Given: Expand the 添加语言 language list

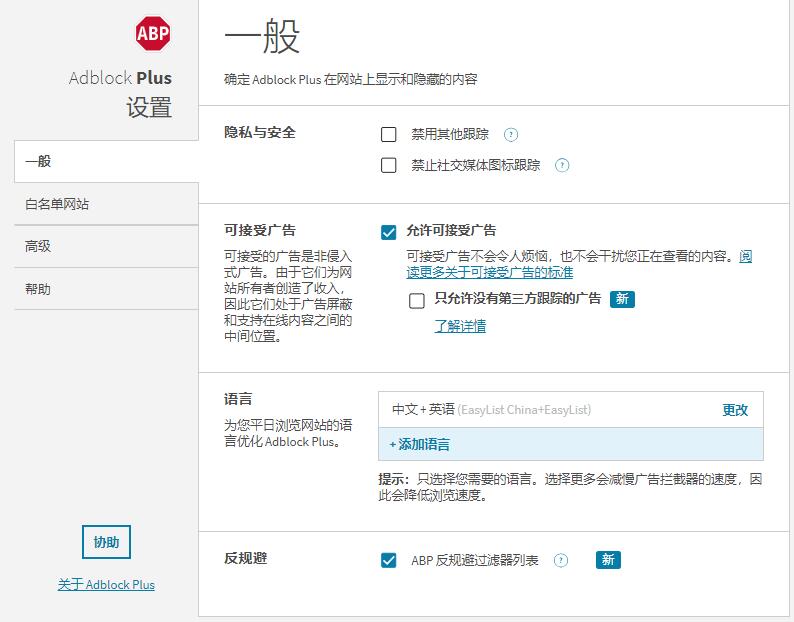Looking at the screenshot, I should pos(571,444).
